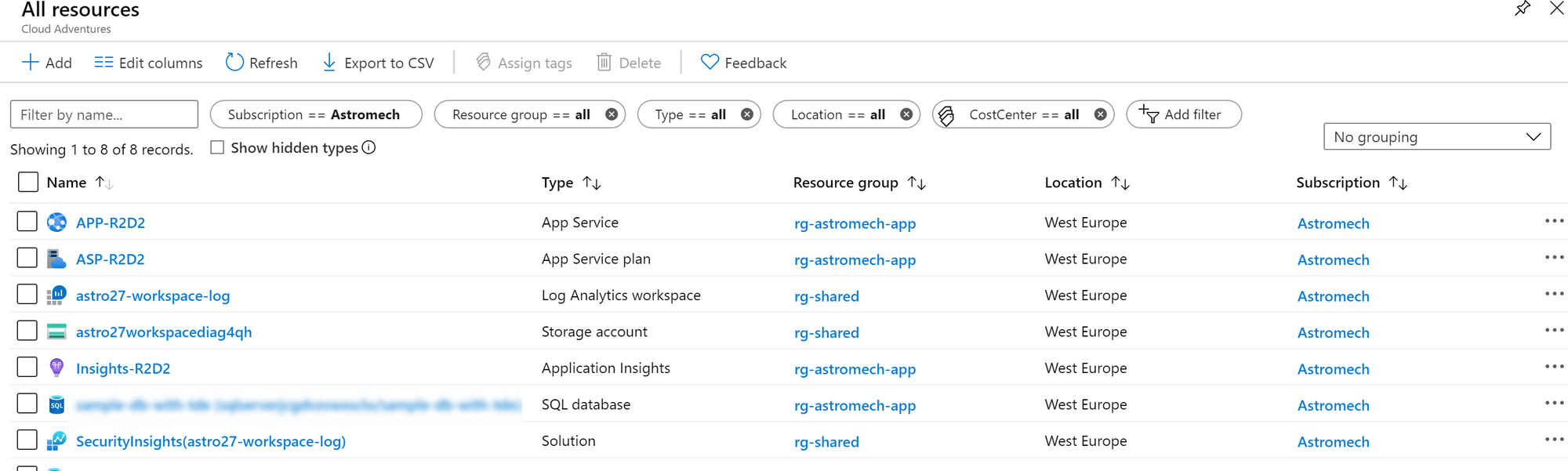This screenshot has height=471, width=1568.
Task: Open more actions for Insights-R2D2 row
Action: [1554, 368]
